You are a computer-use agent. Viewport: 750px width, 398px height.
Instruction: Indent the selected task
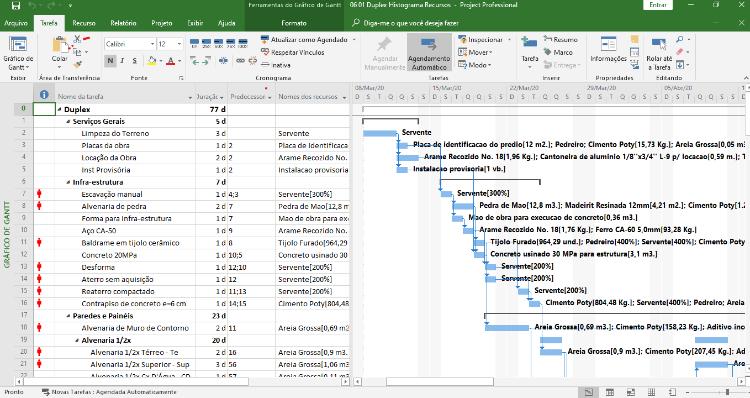pos(206,61)
